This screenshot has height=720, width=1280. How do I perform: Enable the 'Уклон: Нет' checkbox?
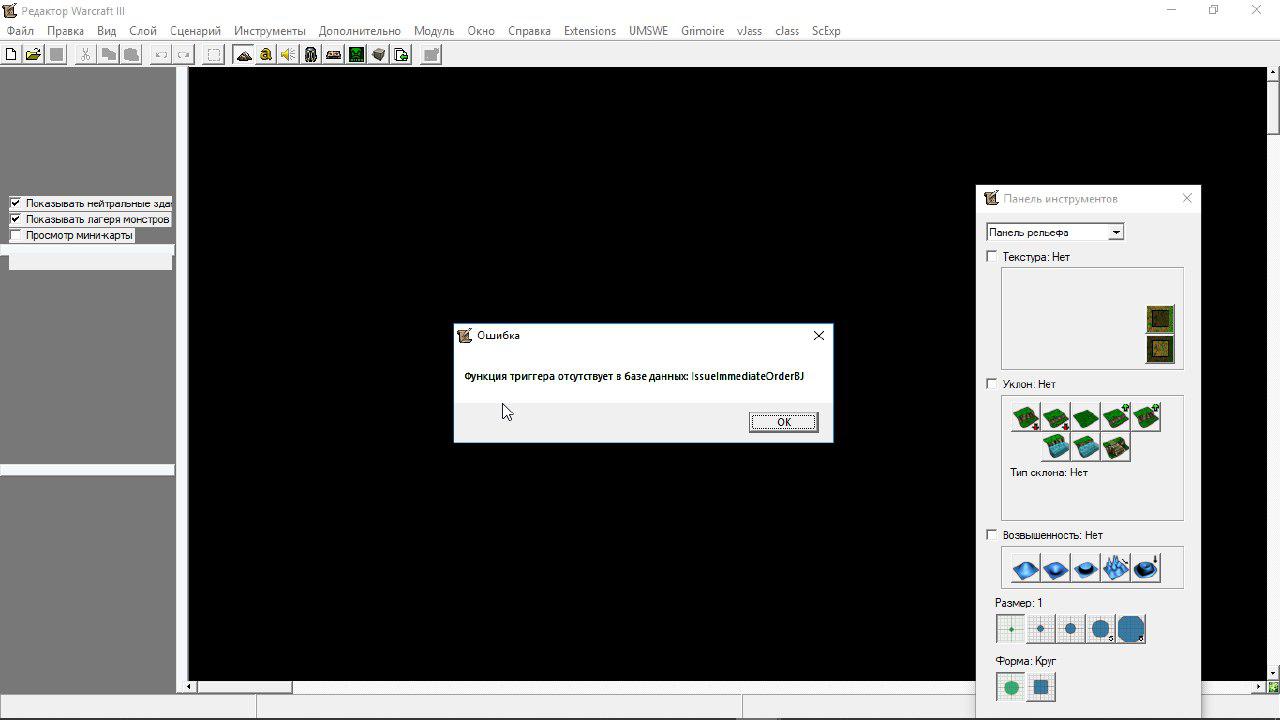pos(992,383)
